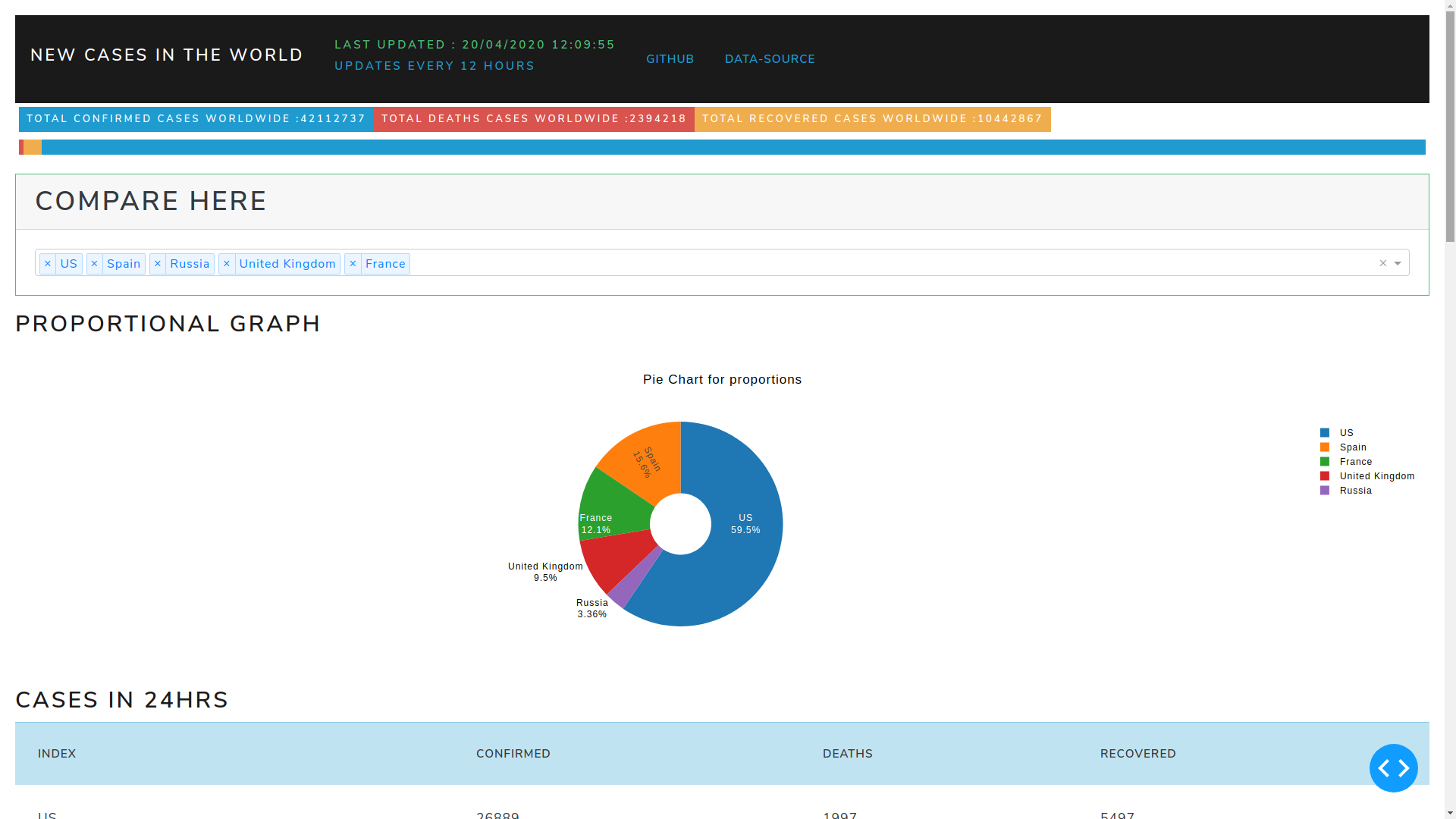Click the Updates Every 12 Hours text
The width and height of the screenshot is (1456, 819).
pos(435,66)
